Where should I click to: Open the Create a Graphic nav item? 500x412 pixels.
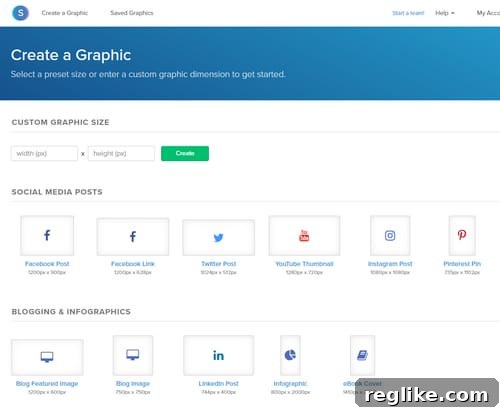[x=65, y=13]
